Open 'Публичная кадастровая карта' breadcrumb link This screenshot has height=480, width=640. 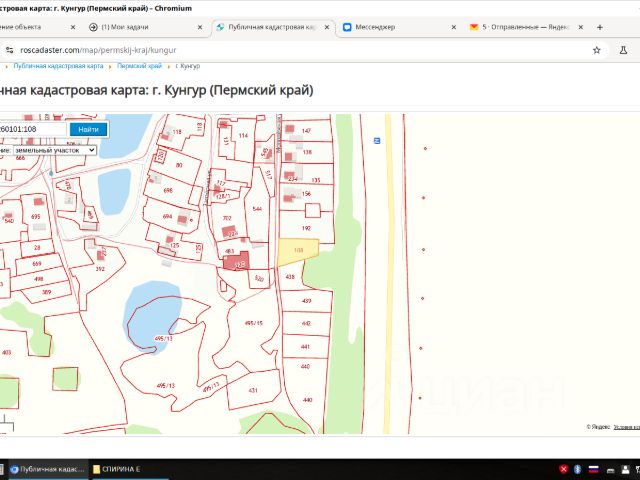coord(58,66)
